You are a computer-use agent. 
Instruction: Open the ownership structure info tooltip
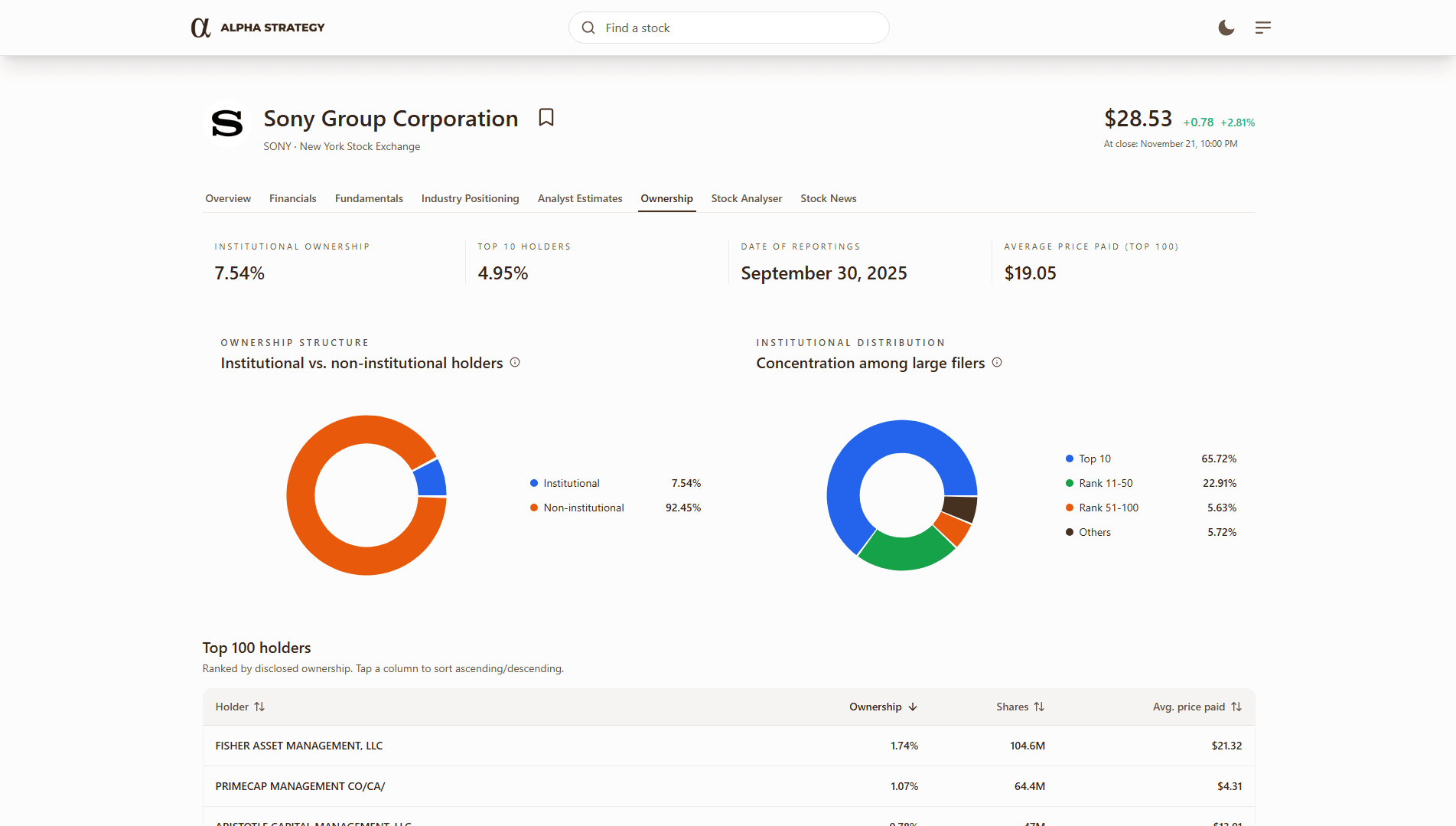515,363
